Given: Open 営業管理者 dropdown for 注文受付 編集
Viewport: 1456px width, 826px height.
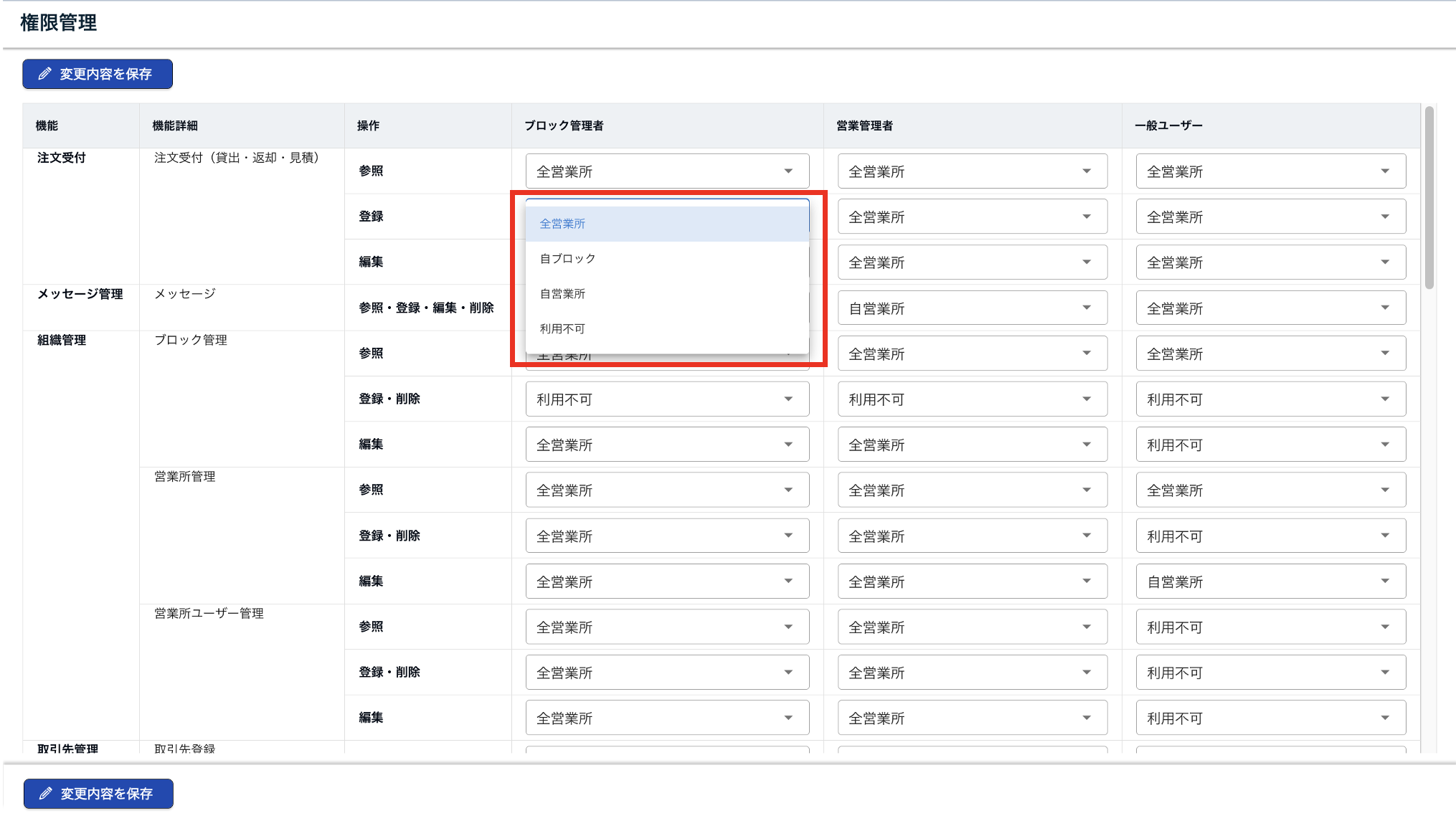Looking at the screenshot, I should point(973,262).
